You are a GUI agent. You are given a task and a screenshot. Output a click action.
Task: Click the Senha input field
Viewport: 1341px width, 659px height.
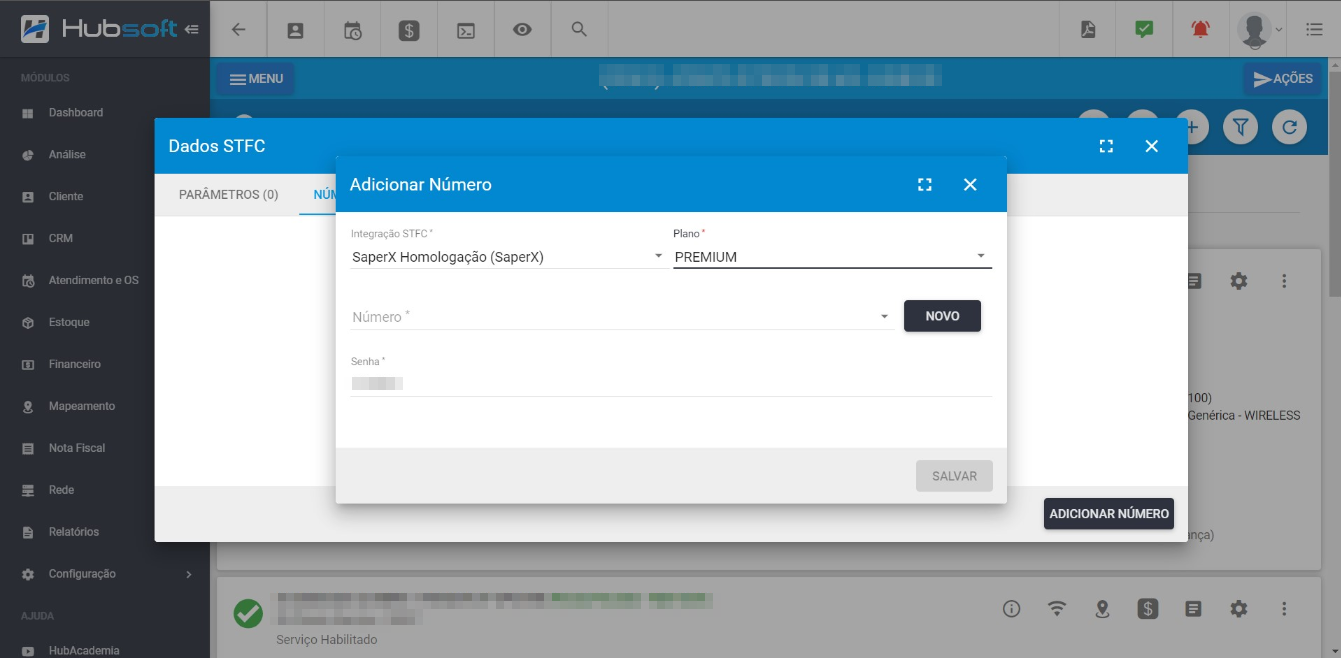tap(670, 383)
